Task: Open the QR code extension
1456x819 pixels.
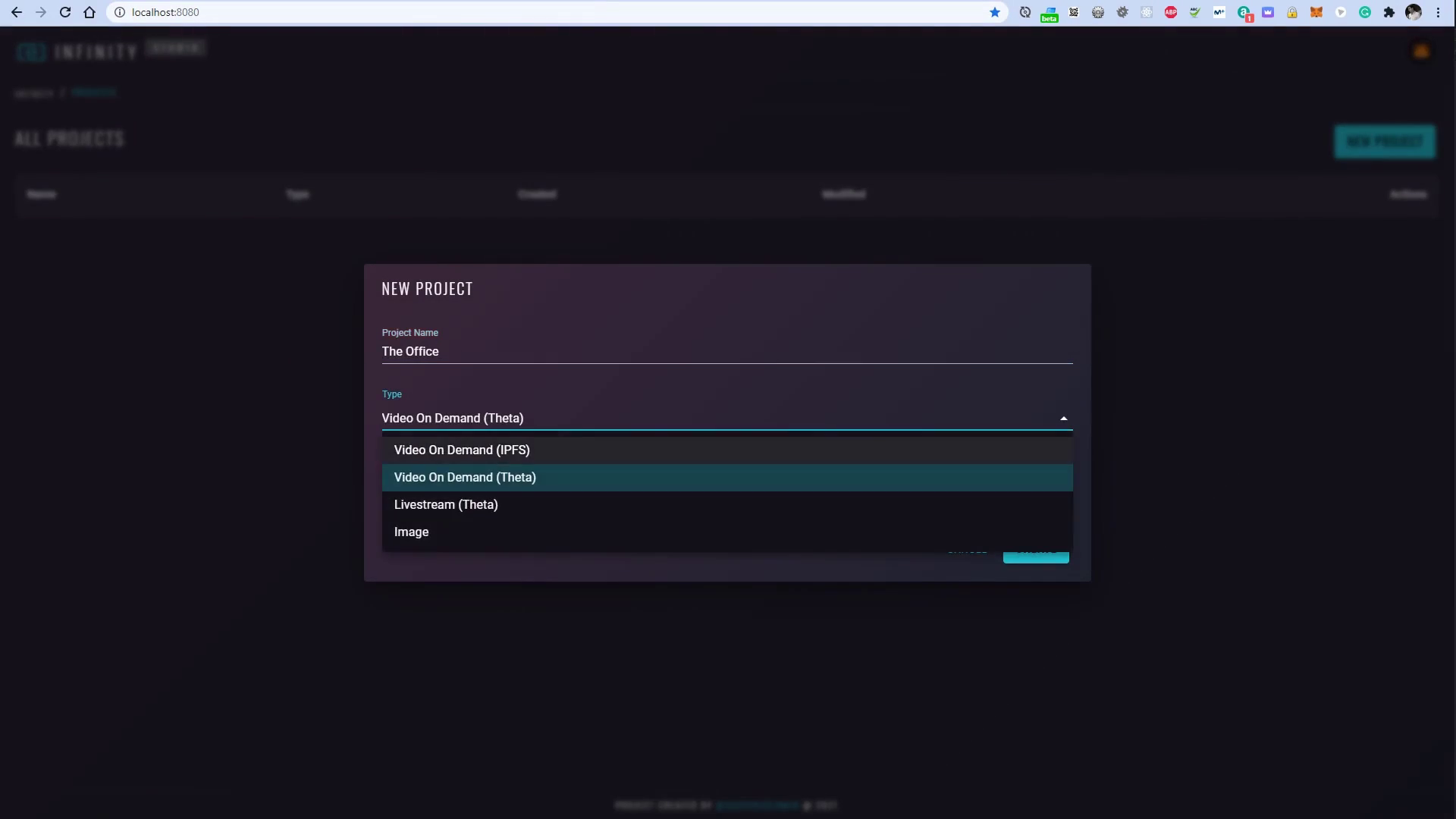Action: (x=1074, y=12)
